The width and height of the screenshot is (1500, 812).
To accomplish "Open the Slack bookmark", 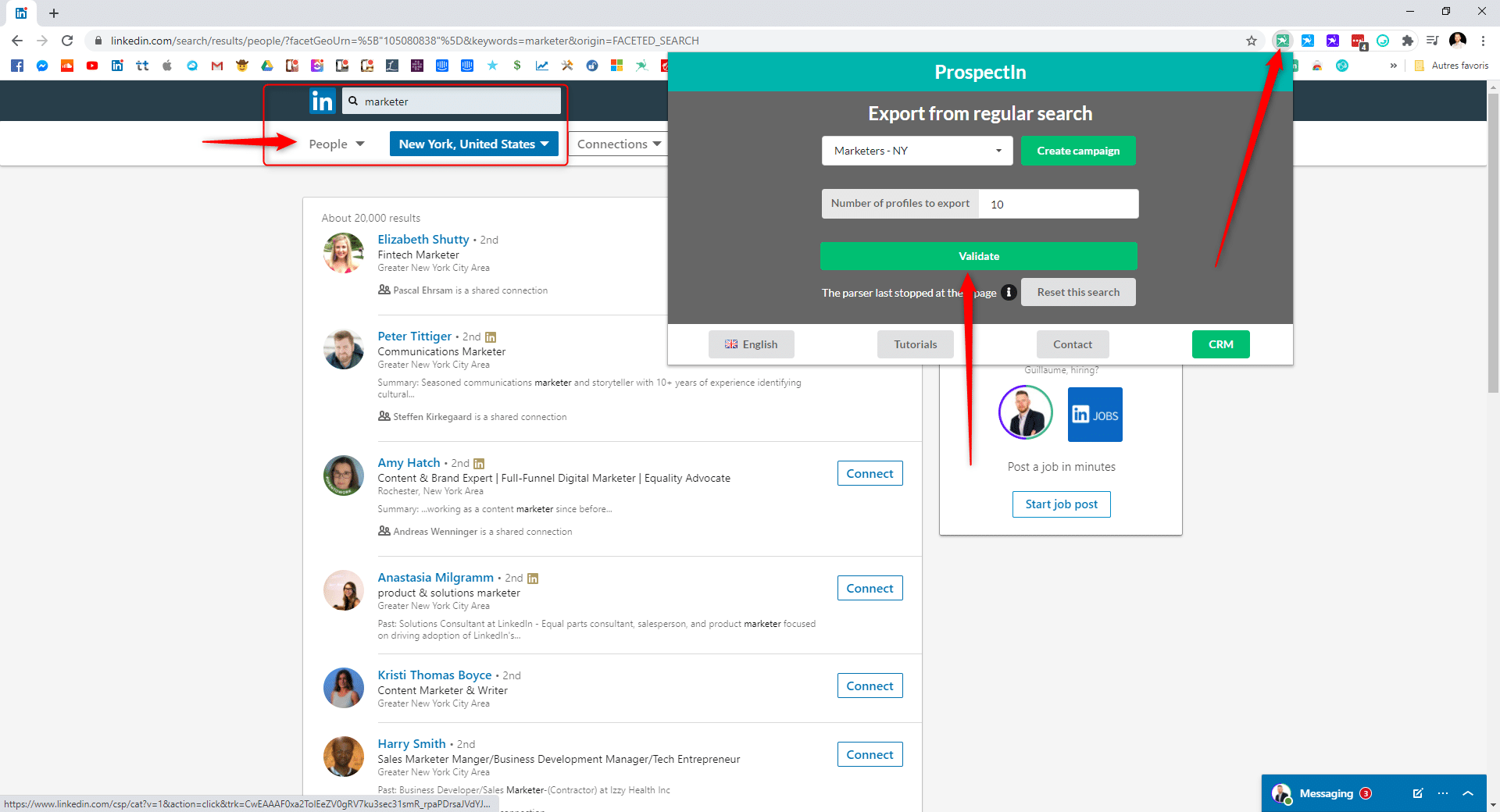I will [417, 66].
